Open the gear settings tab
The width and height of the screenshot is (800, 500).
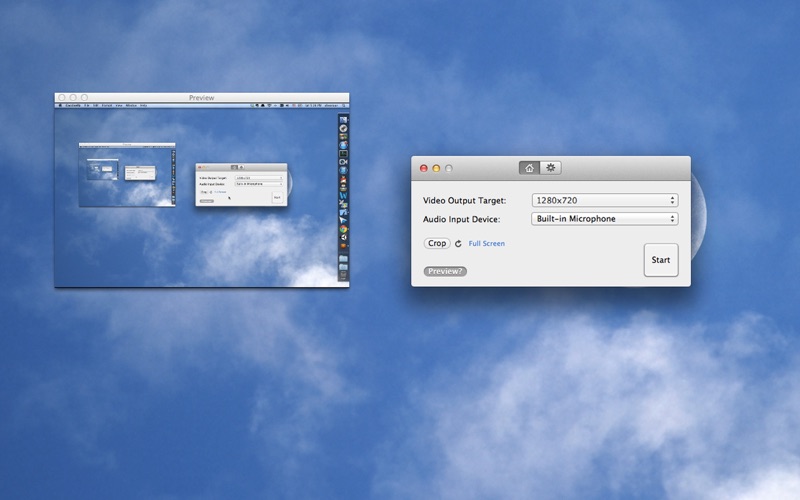tap(551, 168)
